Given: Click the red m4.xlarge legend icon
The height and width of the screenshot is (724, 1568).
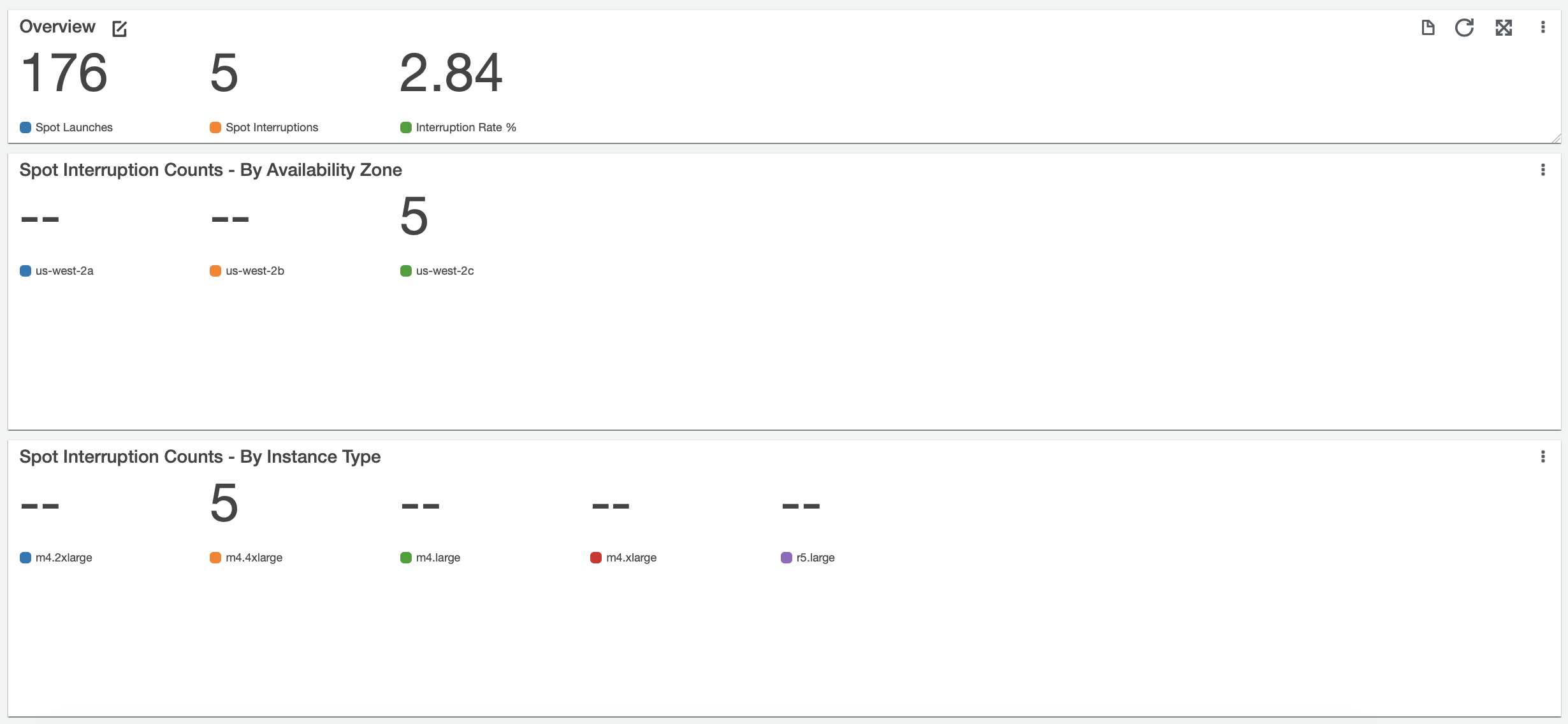Looking at the screenshot, I should tap(596, 558).
